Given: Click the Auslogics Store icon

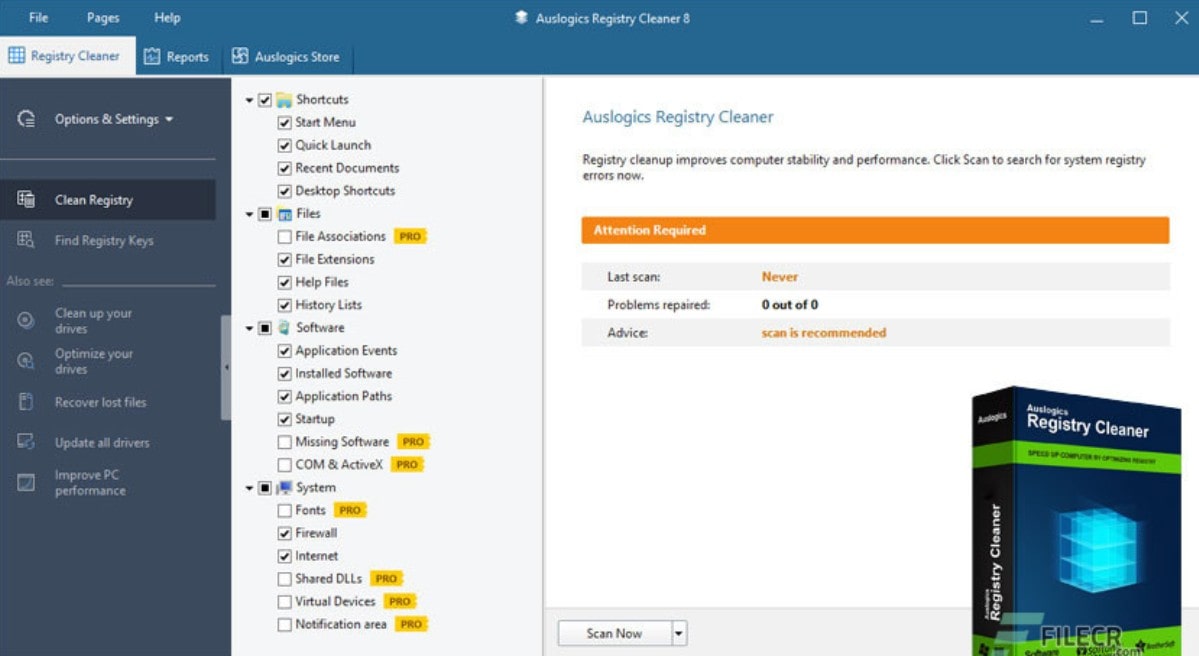Looking at the screenshot, I should coord(238,56).
